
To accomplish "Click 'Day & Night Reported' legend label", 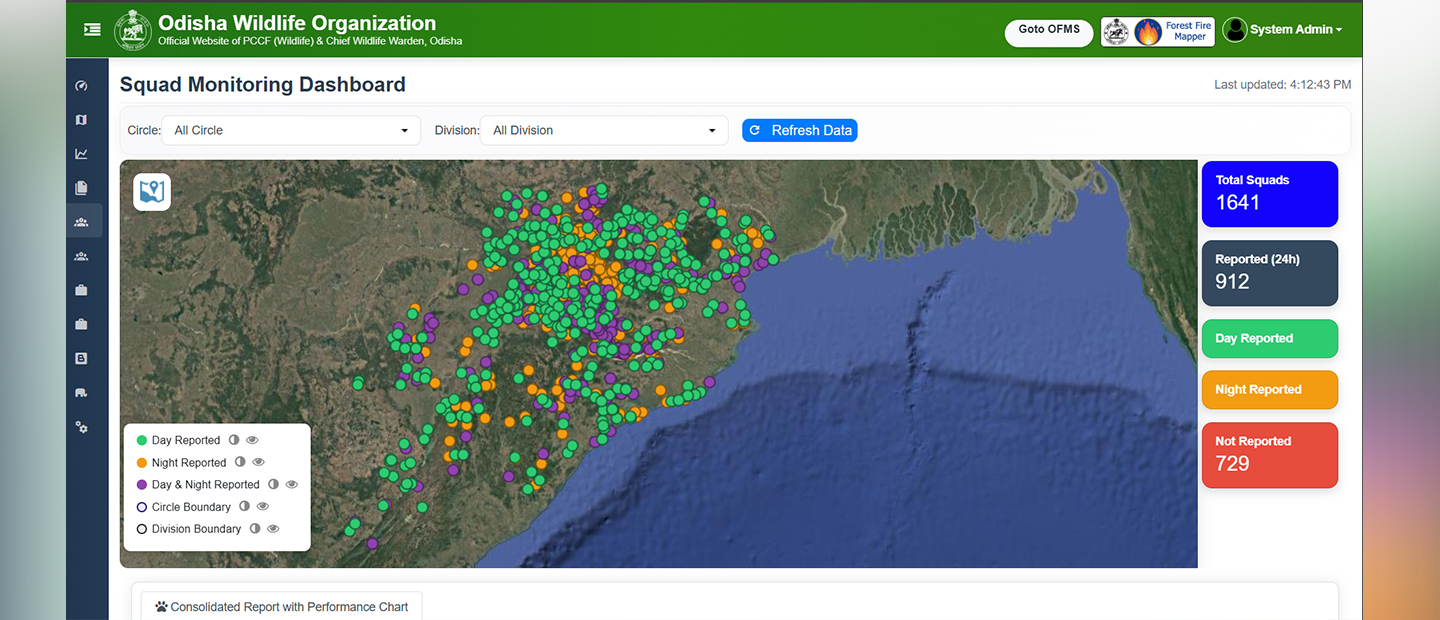I will point(206,485).
